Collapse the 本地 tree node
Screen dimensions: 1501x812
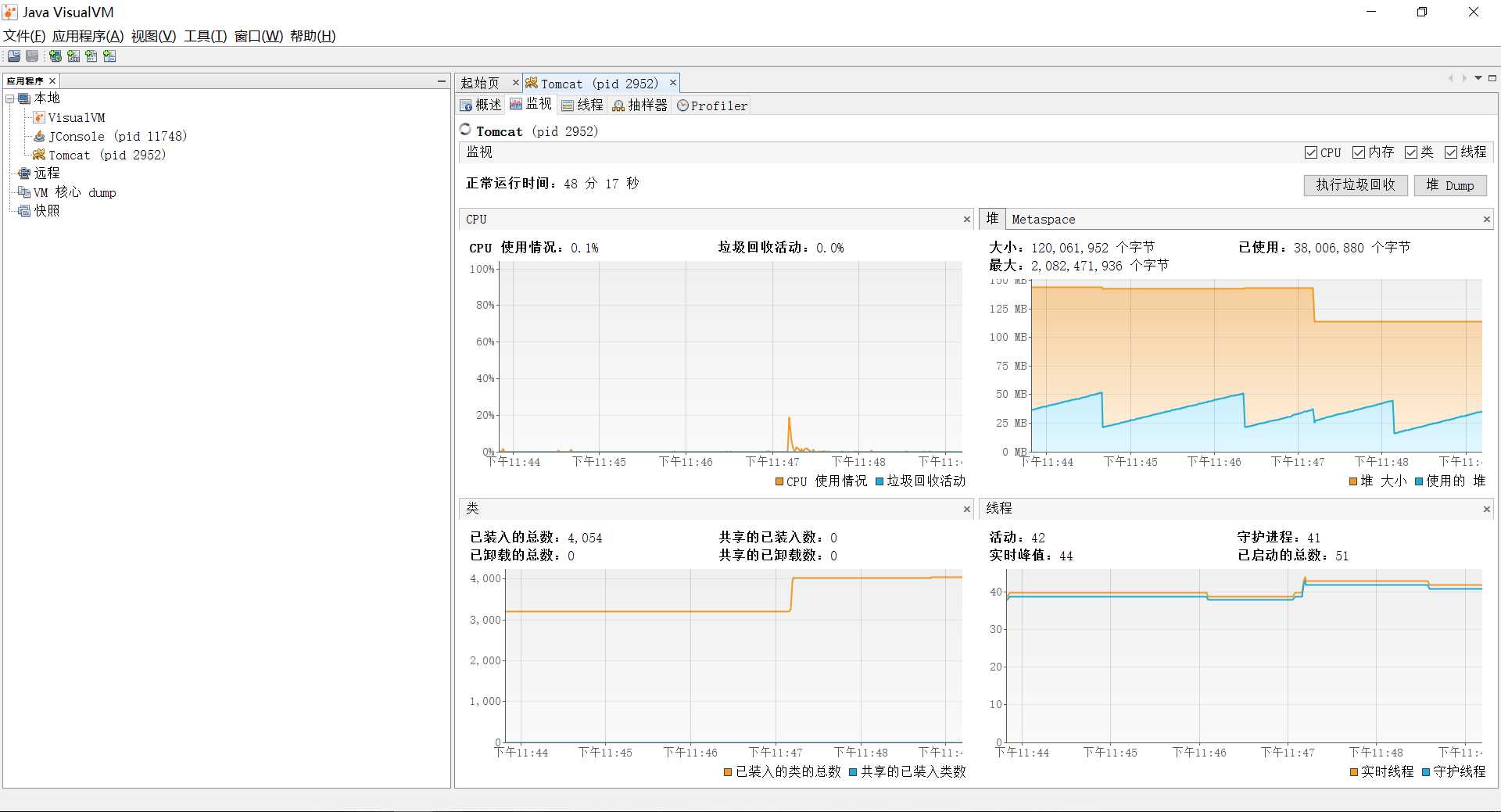coord(10,98)
